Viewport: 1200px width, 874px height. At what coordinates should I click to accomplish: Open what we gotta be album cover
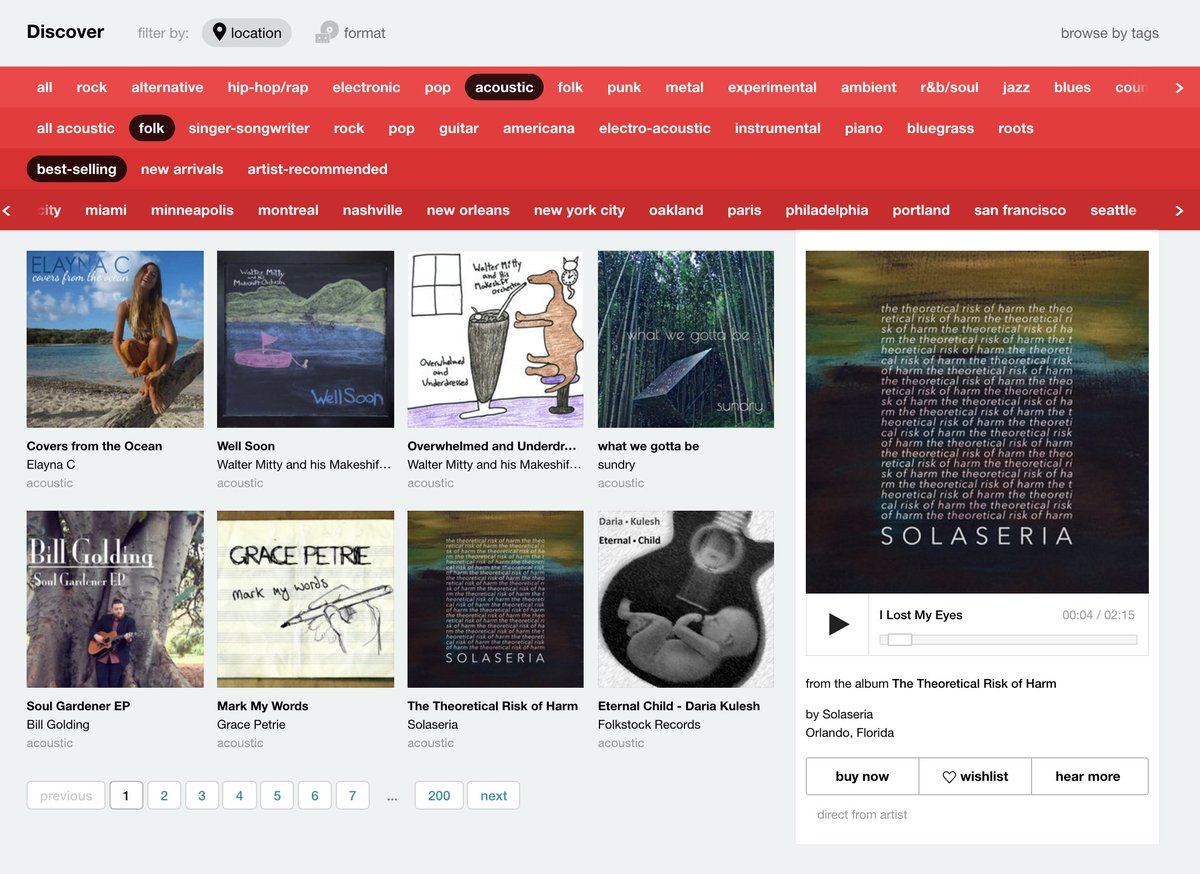click(x=686, y=339)
